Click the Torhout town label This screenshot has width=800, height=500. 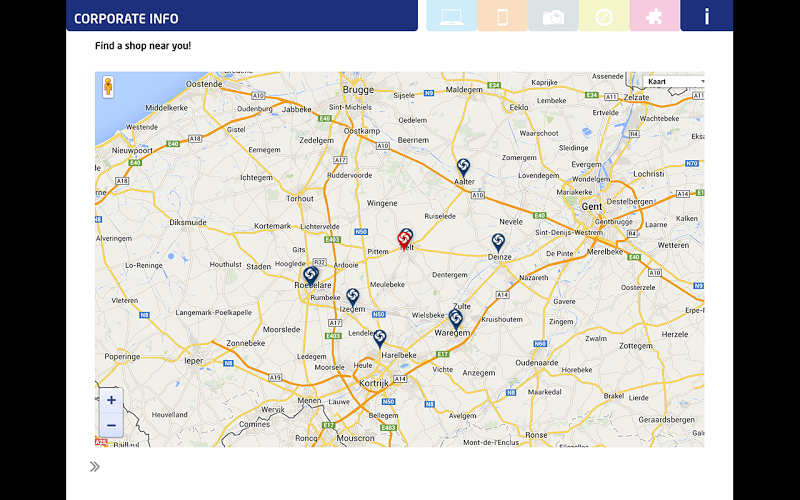(x=300, y=198)
